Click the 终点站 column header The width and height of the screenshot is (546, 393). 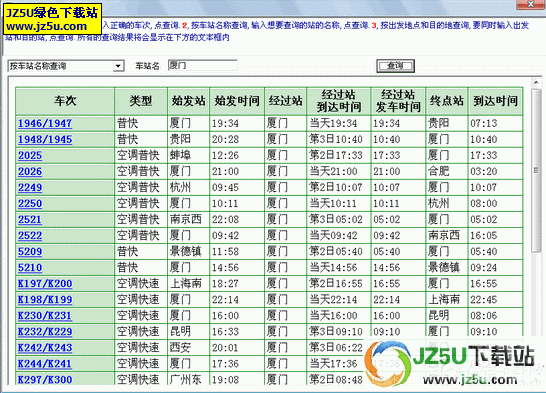tap(447, 101)
